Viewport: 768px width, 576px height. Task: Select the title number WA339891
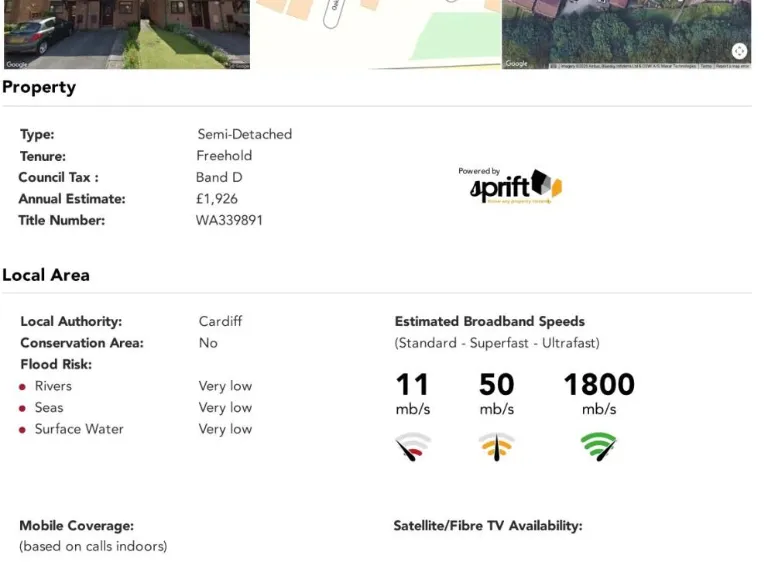229,220
